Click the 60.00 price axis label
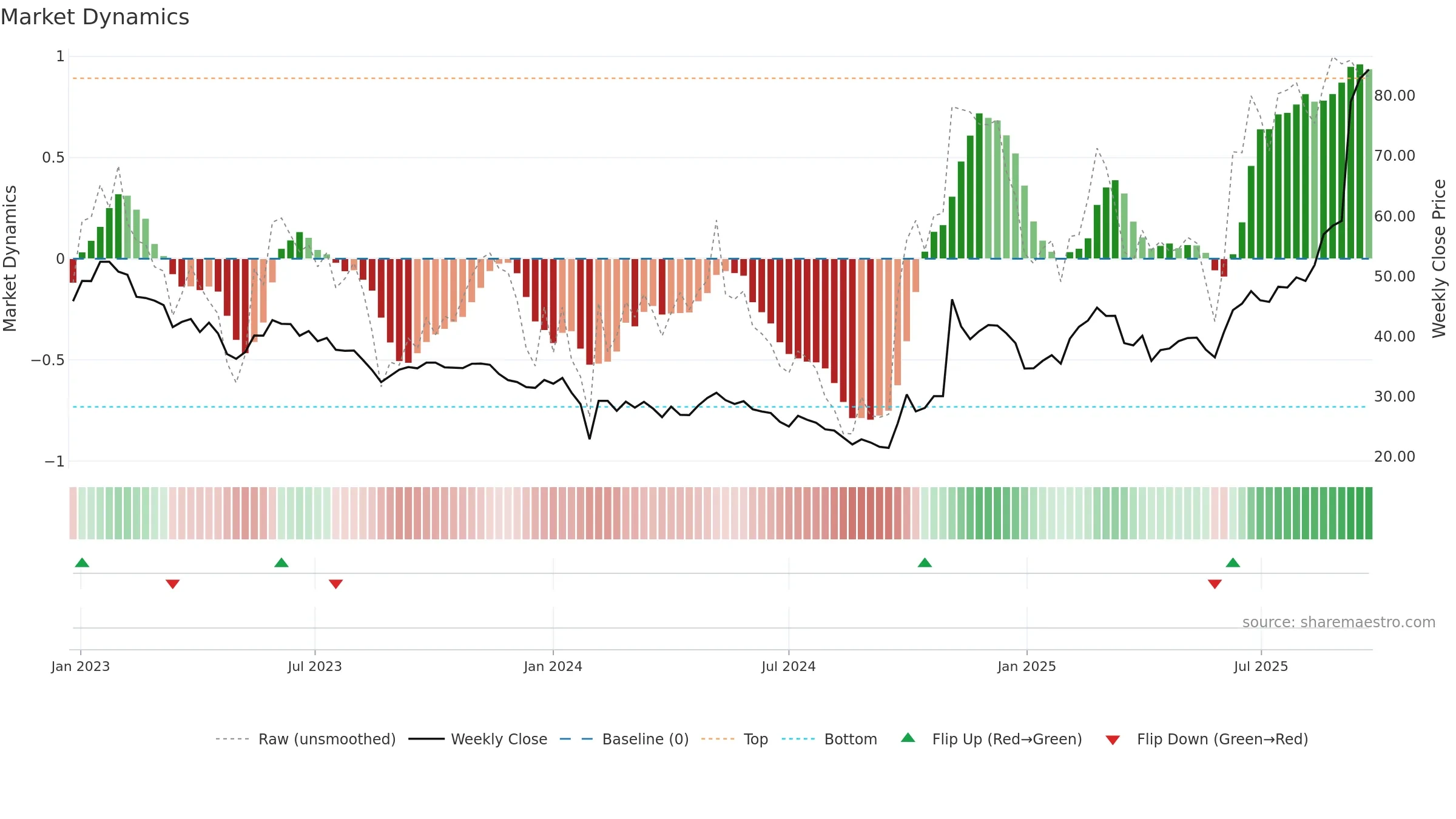This screenshot has height=819, width=1456. point(1395,216)
